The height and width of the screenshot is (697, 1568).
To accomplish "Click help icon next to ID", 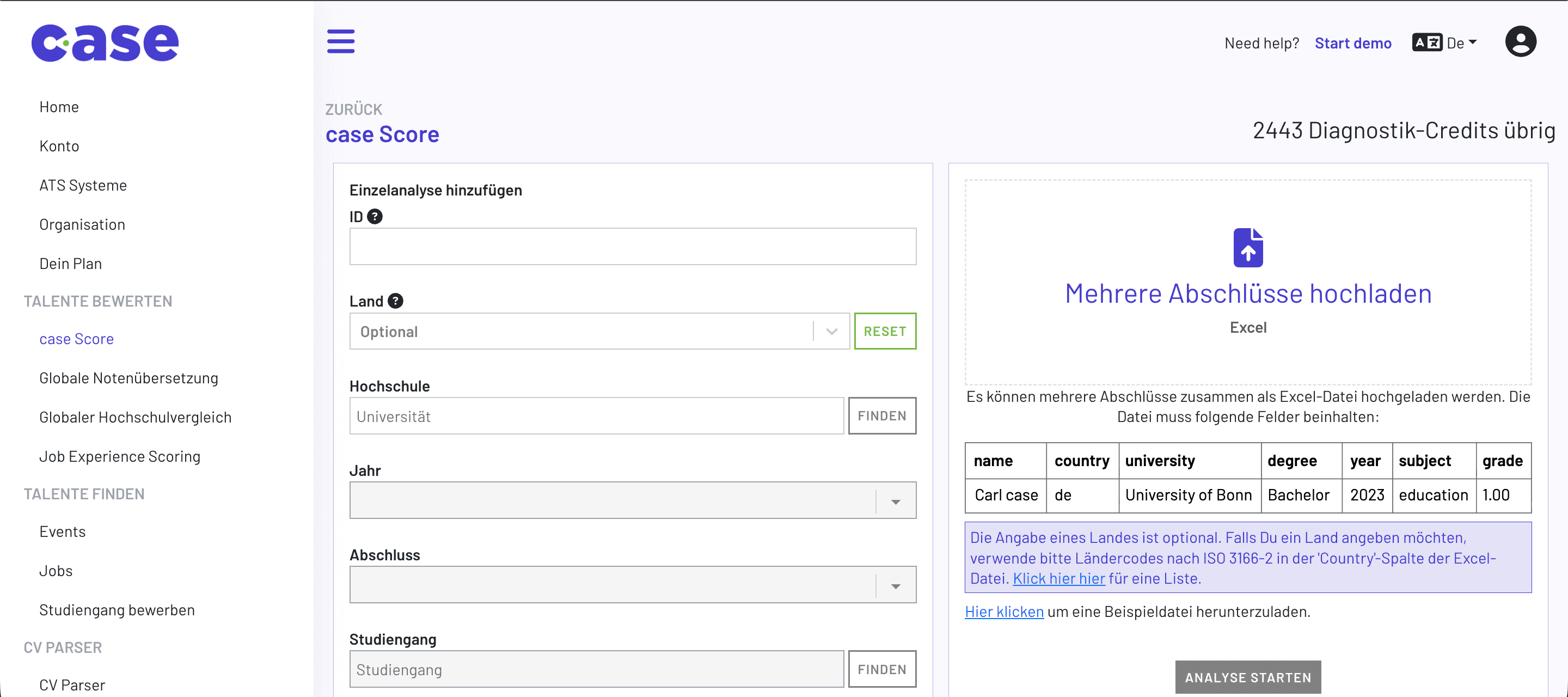I will 375,217.
